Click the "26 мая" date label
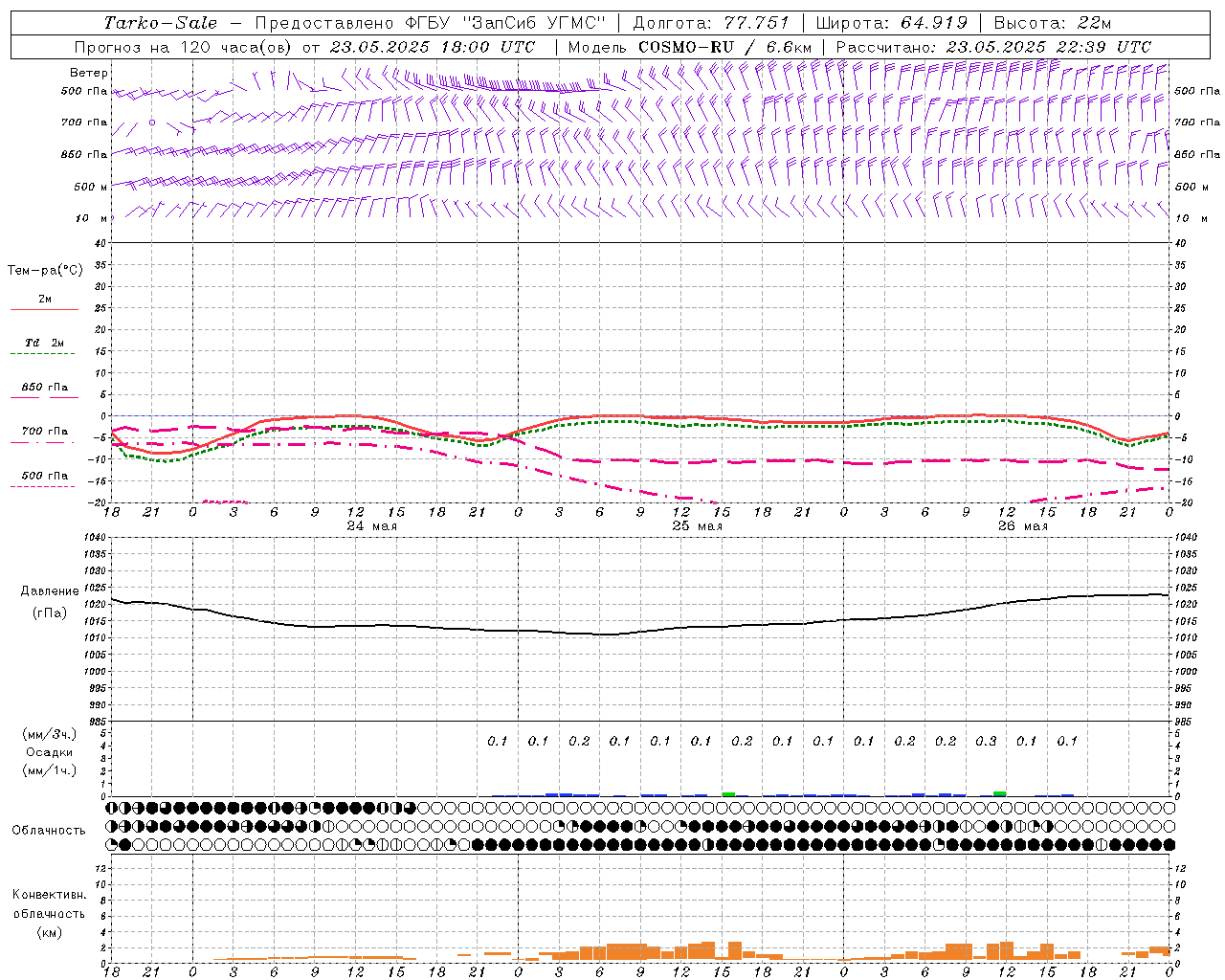The width and height of the screenshot is (1225, 980). pos(1022,526)
